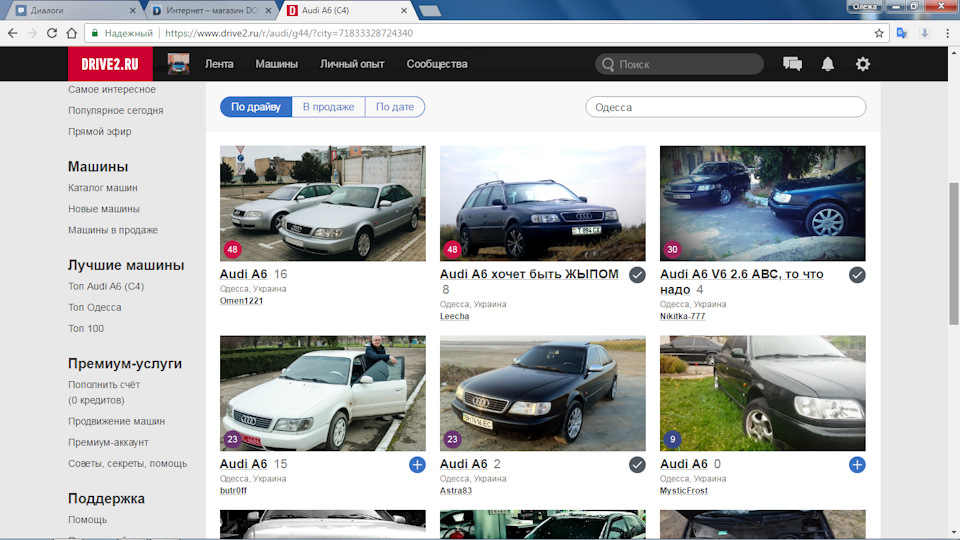Open Машины in the top menu
Viewport: 960px width, 540px height.
click(x=277, y=64)
